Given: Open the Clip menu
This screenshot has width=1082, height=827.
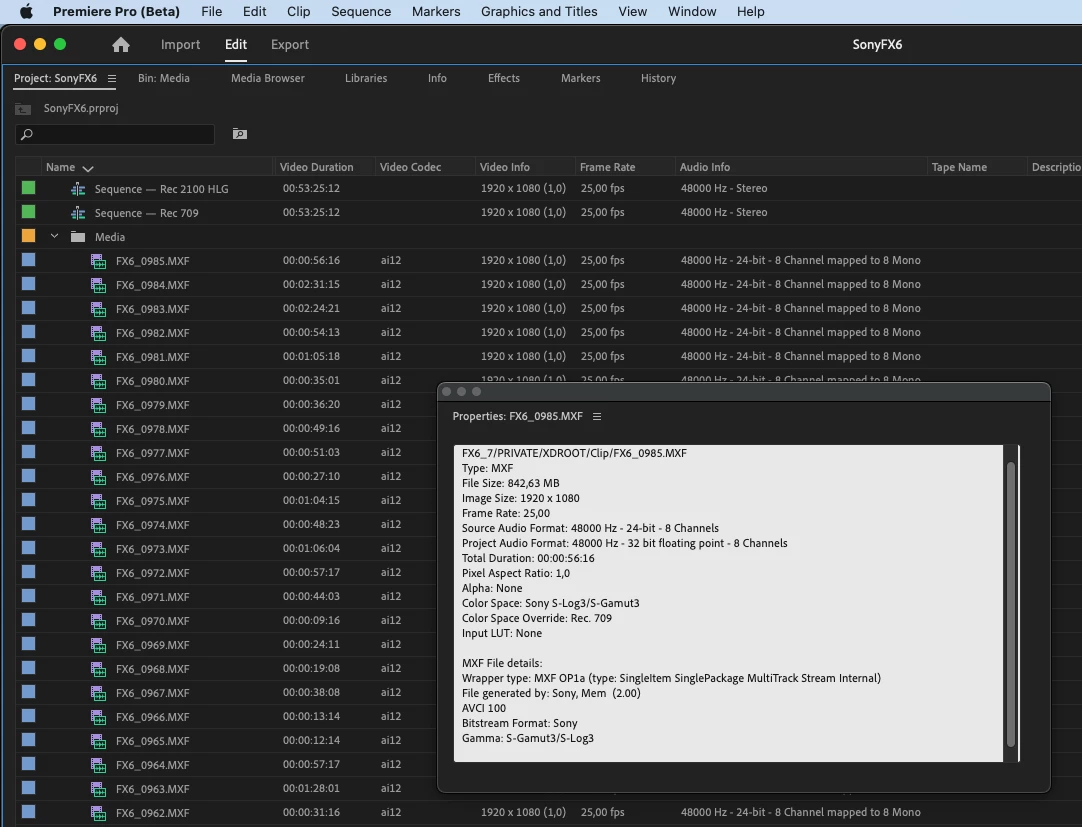Looking at the screenshot, I should pyautogui.click(x=298, y=11).
